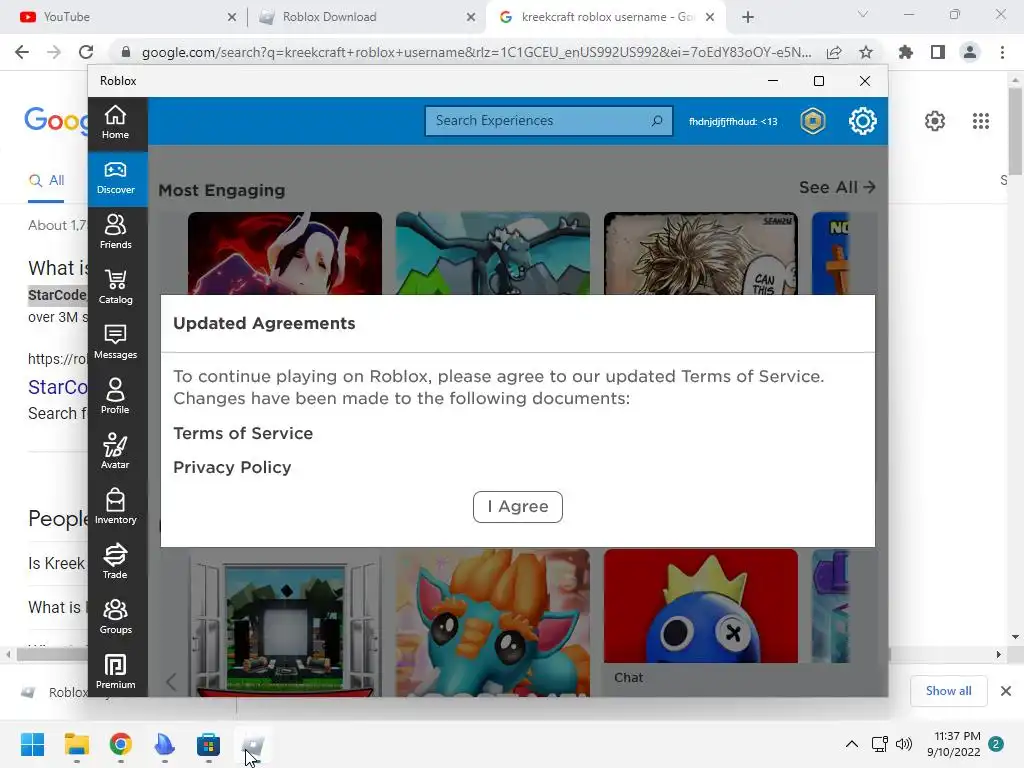Viewport: 1024px width, 768px height.
Task: Open a new Chrome tab
Action: (748, 17)
